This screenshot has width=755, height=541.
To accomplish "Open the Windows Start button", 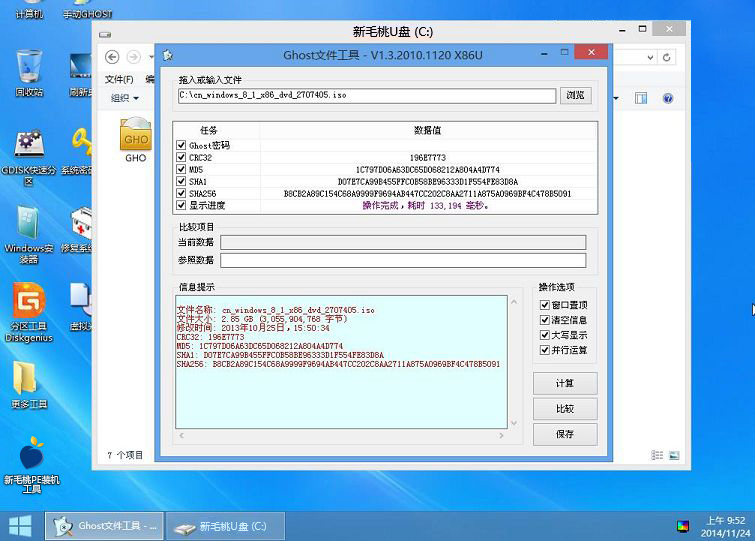I will tap(20, 526).
